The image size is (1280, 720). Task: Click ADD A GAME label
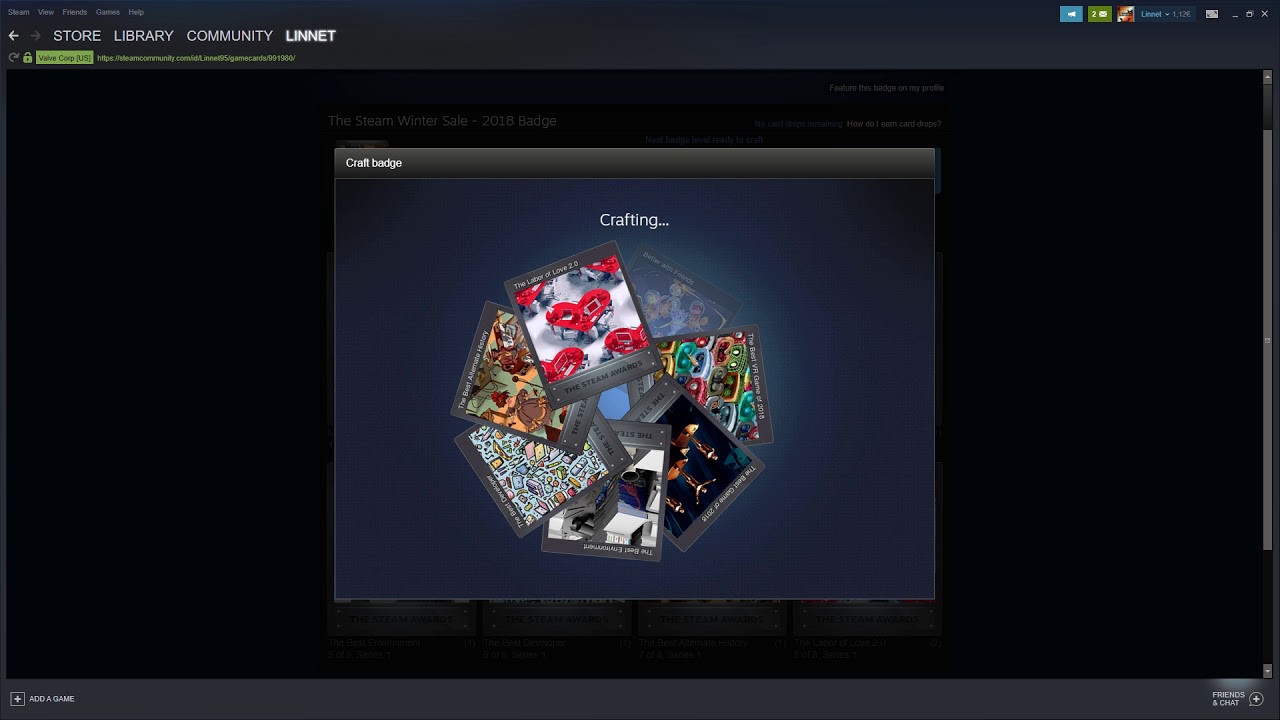[x=52, y=699]
